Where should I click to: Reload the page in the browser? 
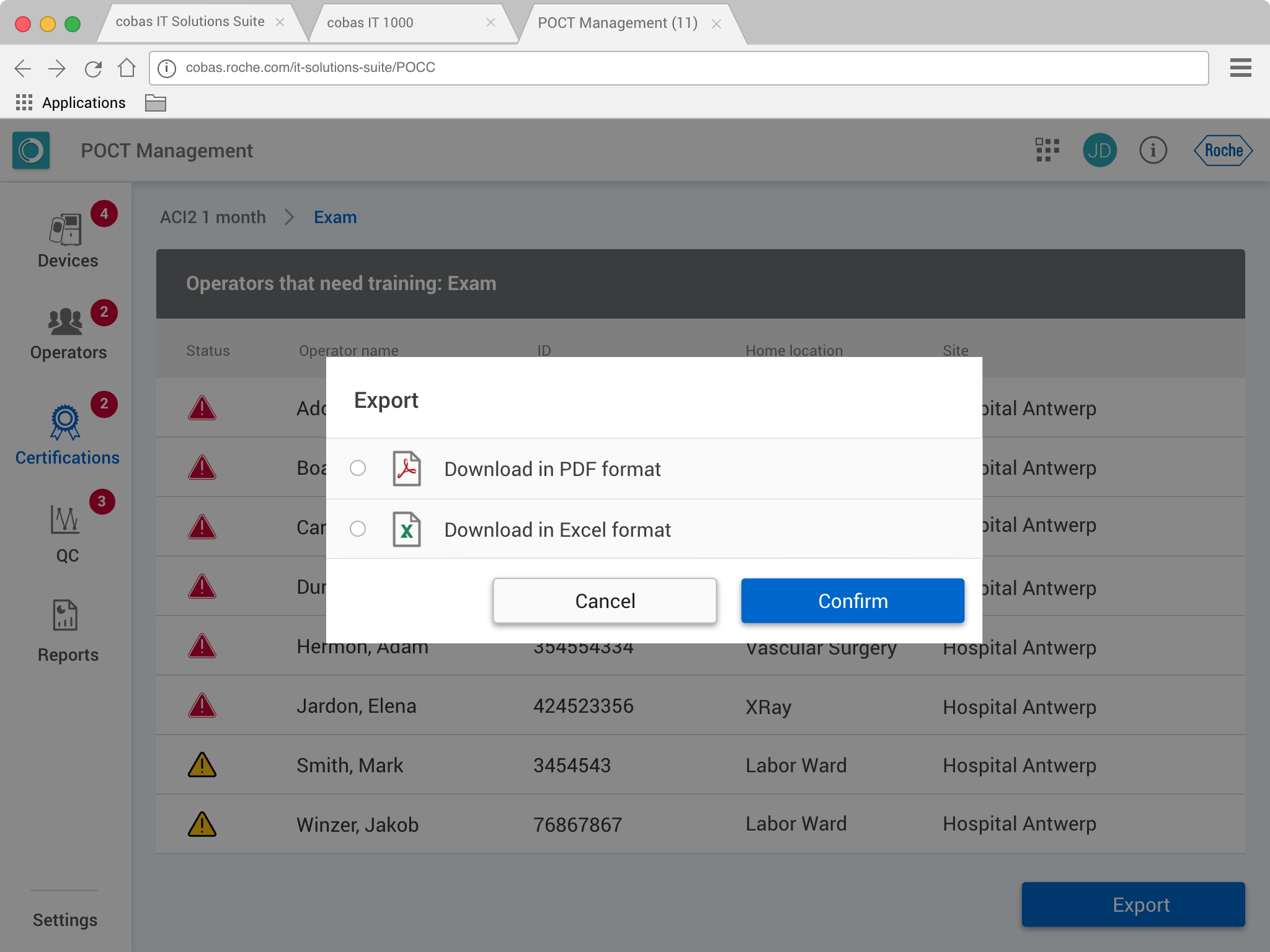(x=93, y=68)
